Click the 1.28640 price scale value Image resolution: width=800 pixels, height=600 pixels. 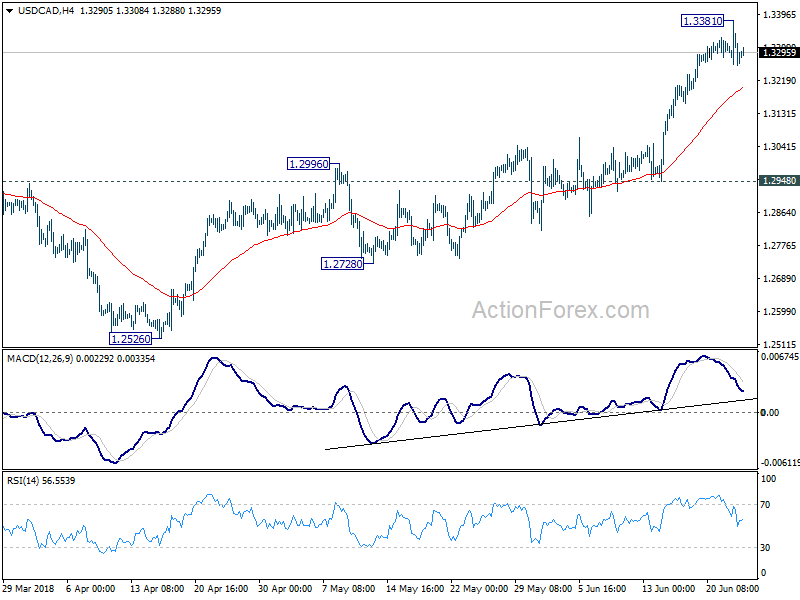tap(779, 213)
